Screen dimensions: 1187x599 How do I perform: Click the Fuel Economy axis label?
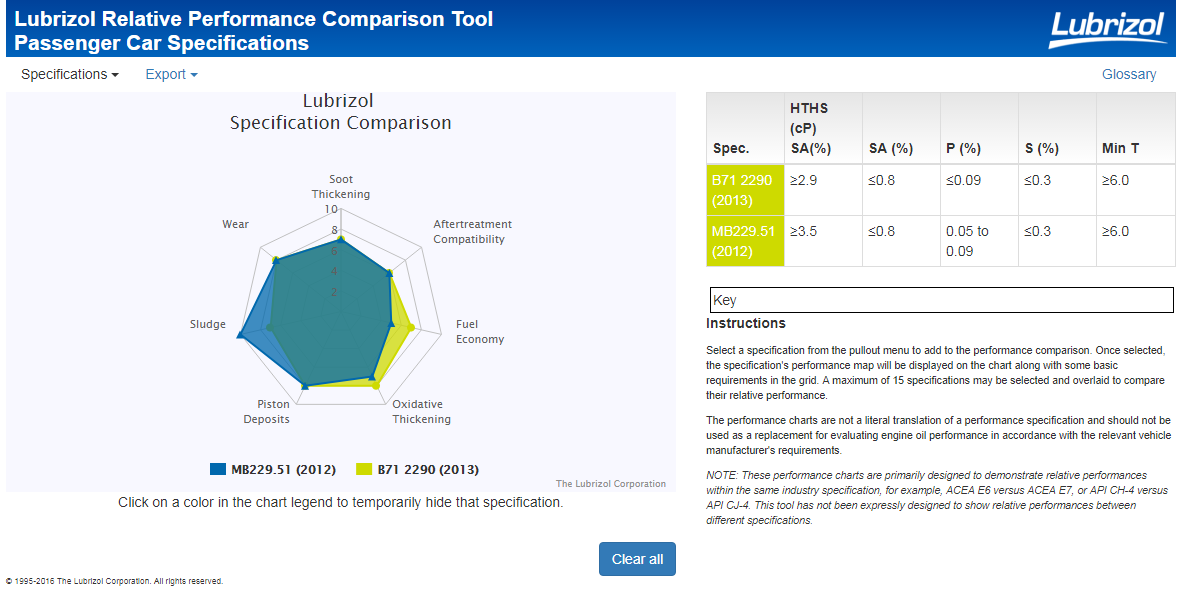(480, 332)
